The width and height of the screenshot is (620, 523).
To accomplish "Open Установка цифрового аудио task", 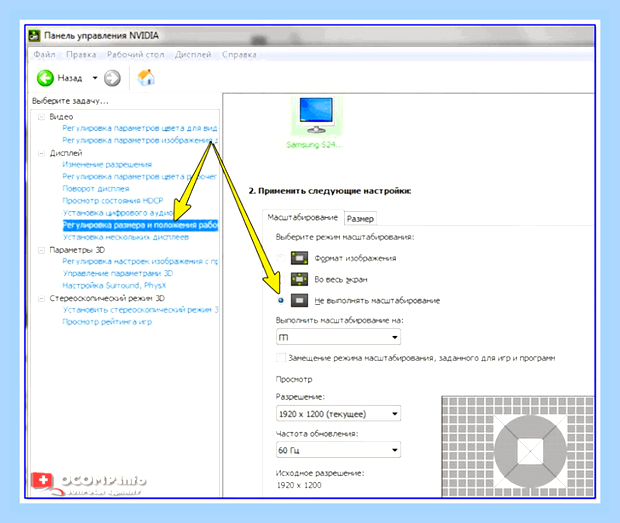I will pyautogui.click(x=118, y=213).
